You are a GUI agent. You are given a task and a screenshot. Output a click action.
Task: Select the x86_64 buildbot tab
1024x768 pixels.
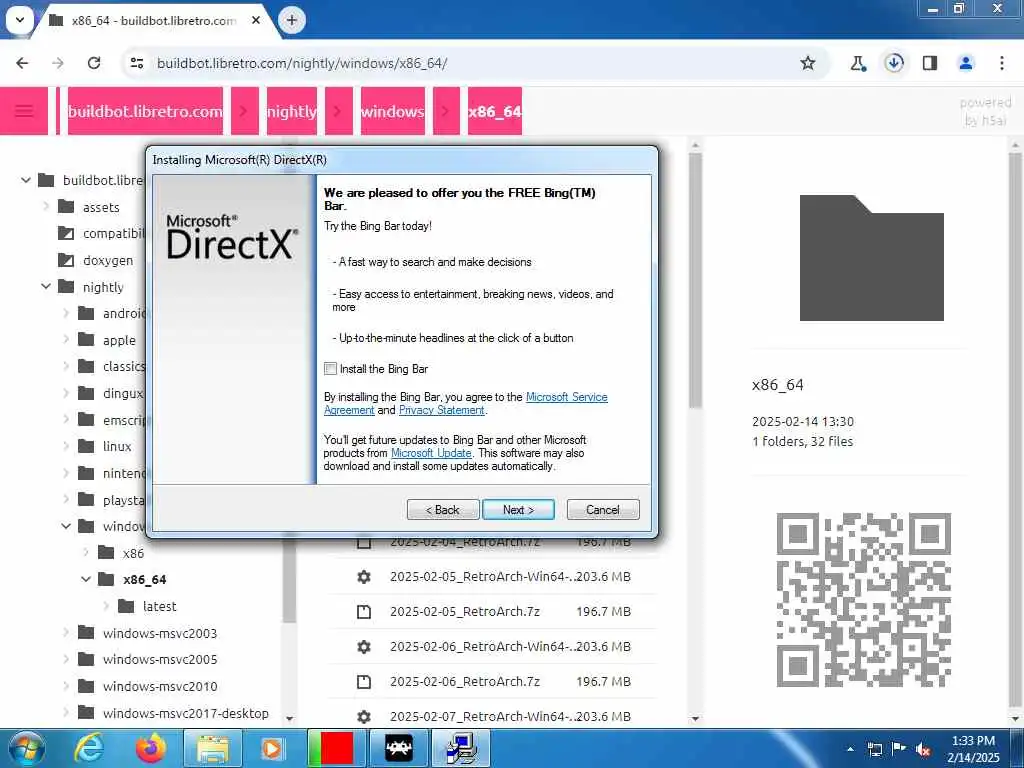(x=155, y=20)
